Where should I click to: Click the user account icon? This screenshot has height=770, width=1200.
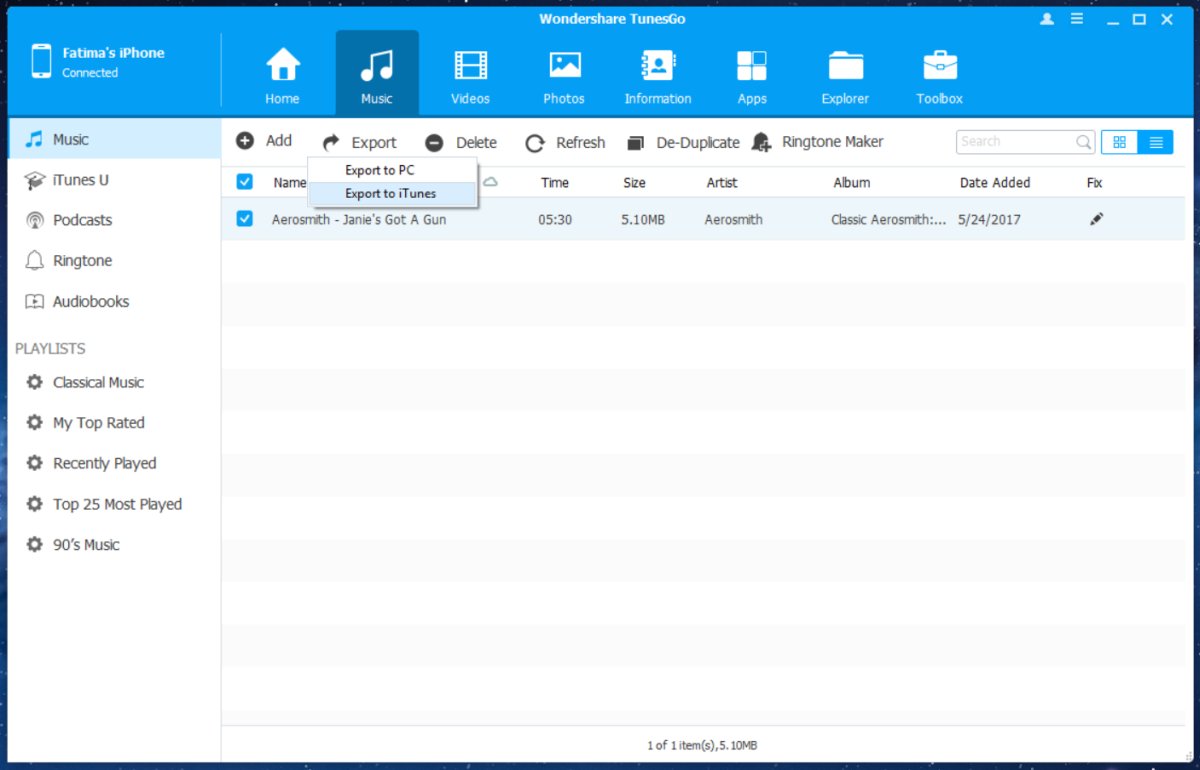coord(1047,19)
